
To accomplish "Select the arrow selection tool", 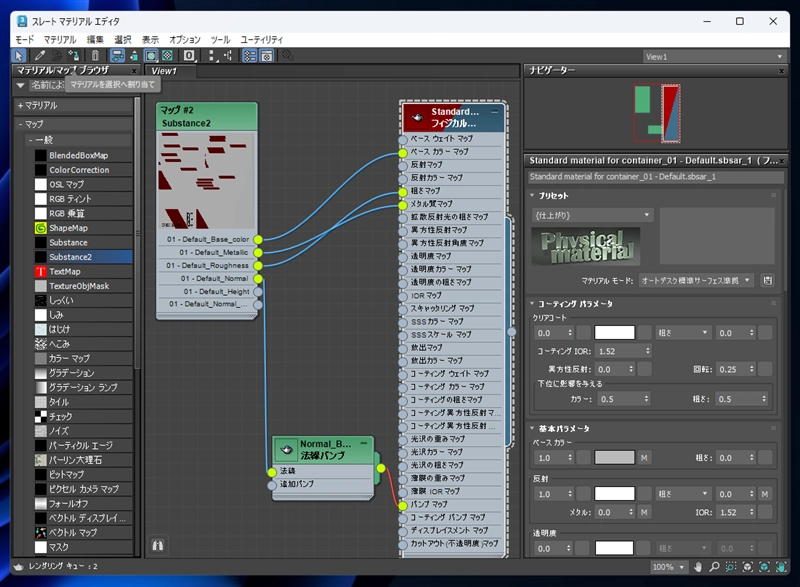I will coord(19,55).
